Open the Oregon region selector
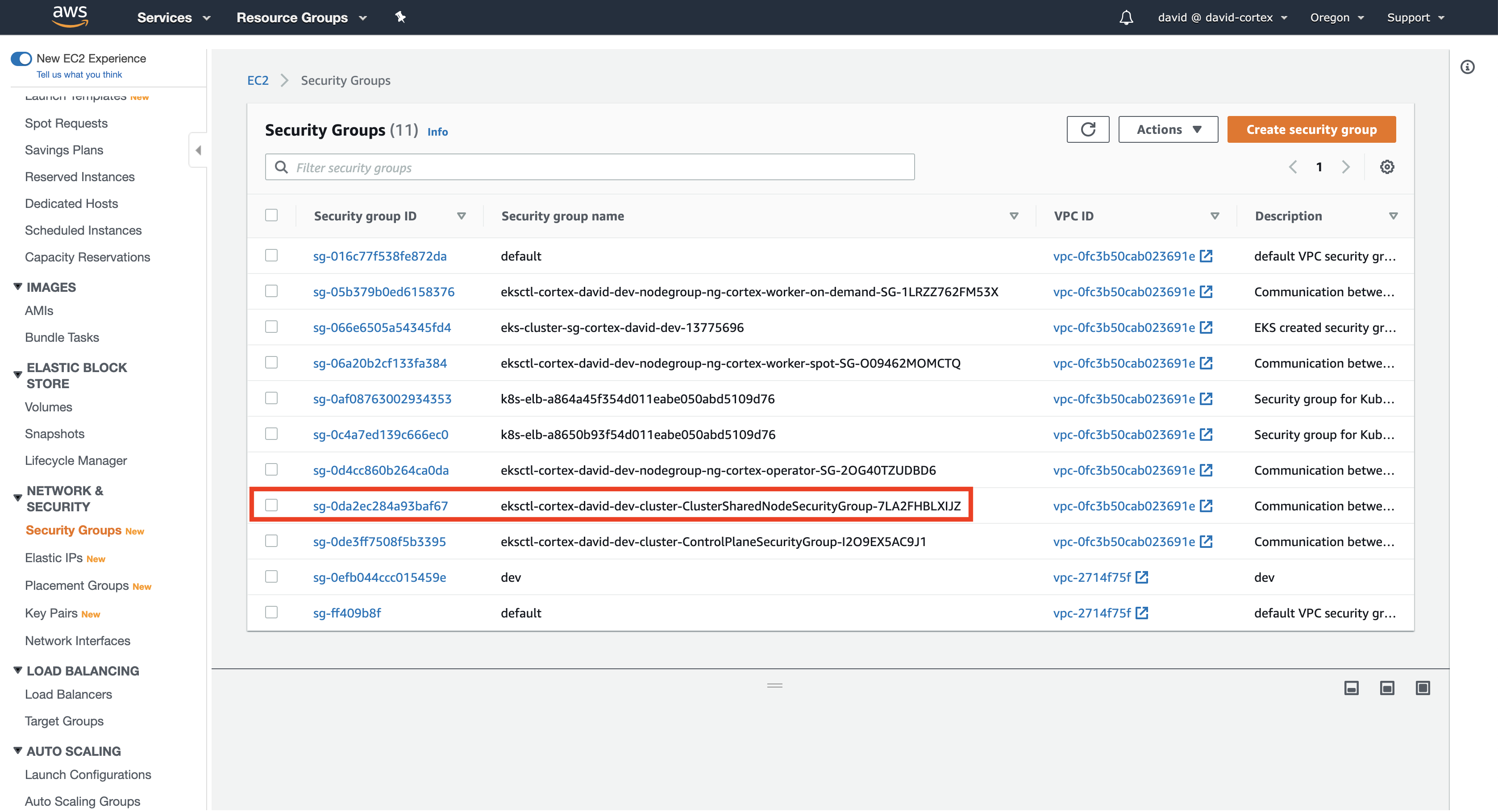This screenshot has width=1498, height=812. (1336, 17)
